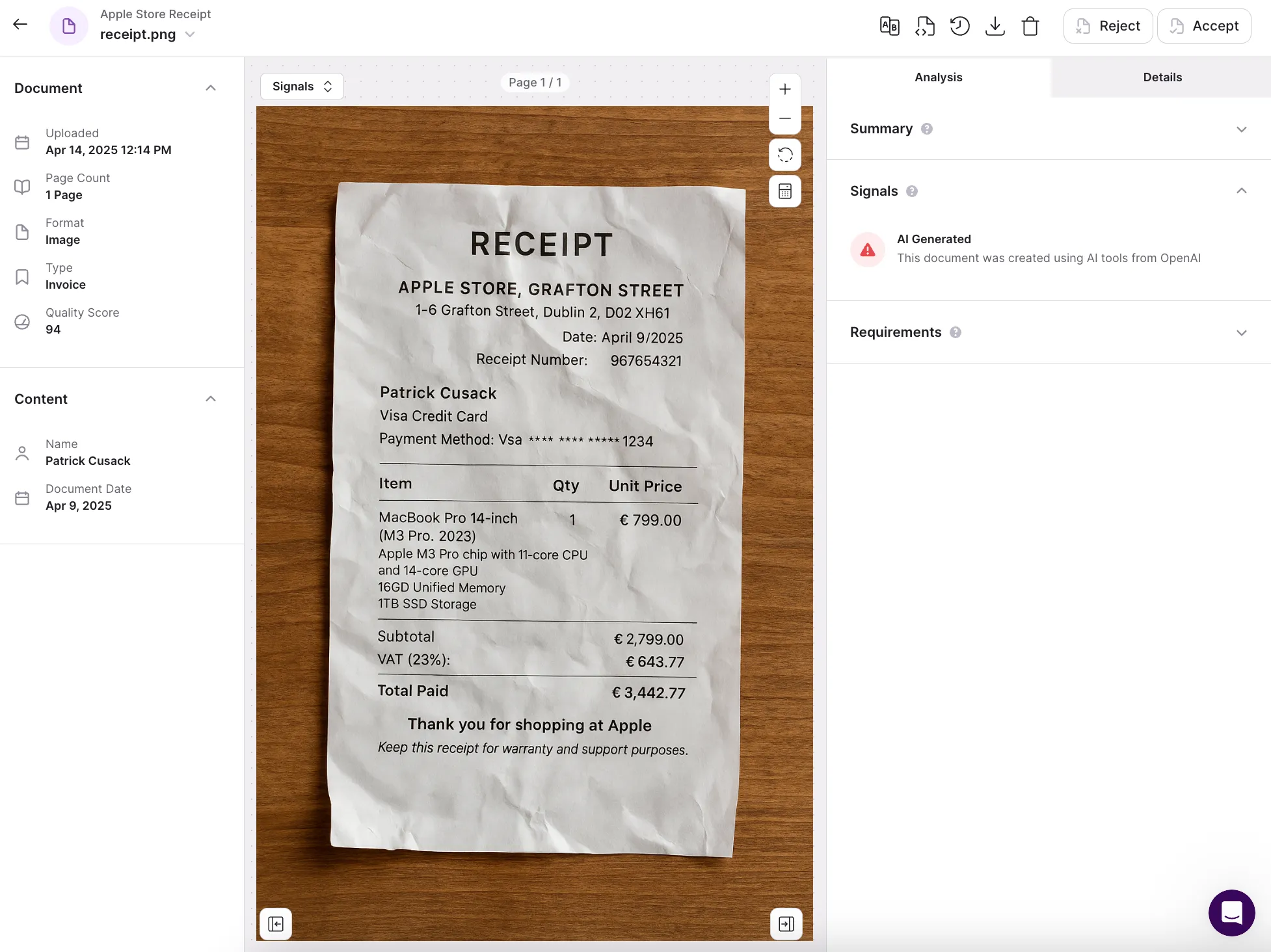
Task: Toggle the left sidebar panel
Action: point(276,924)
